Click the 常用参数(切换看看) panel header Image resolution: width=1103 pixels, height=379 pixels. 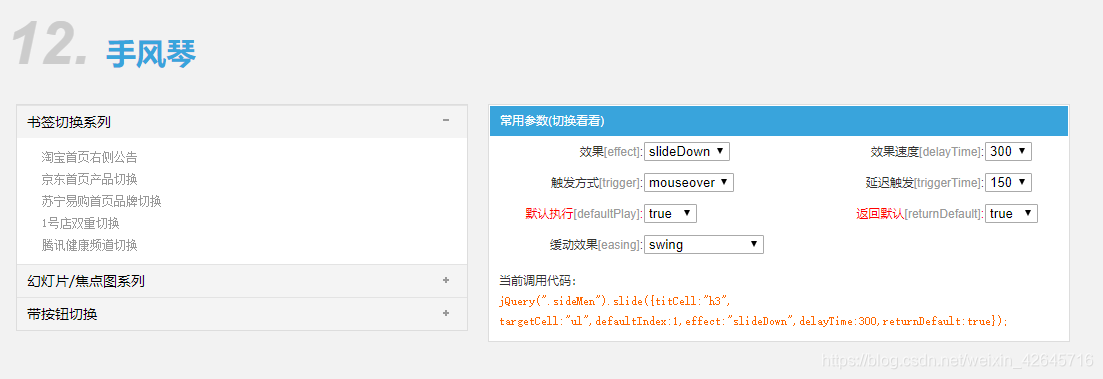point(779,121)
